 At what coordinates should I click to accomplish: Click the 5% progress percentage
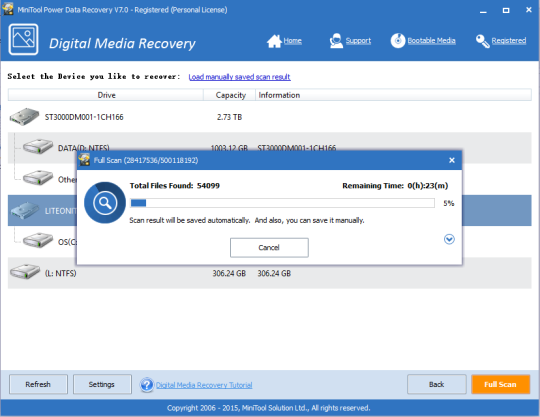[449, 203]
